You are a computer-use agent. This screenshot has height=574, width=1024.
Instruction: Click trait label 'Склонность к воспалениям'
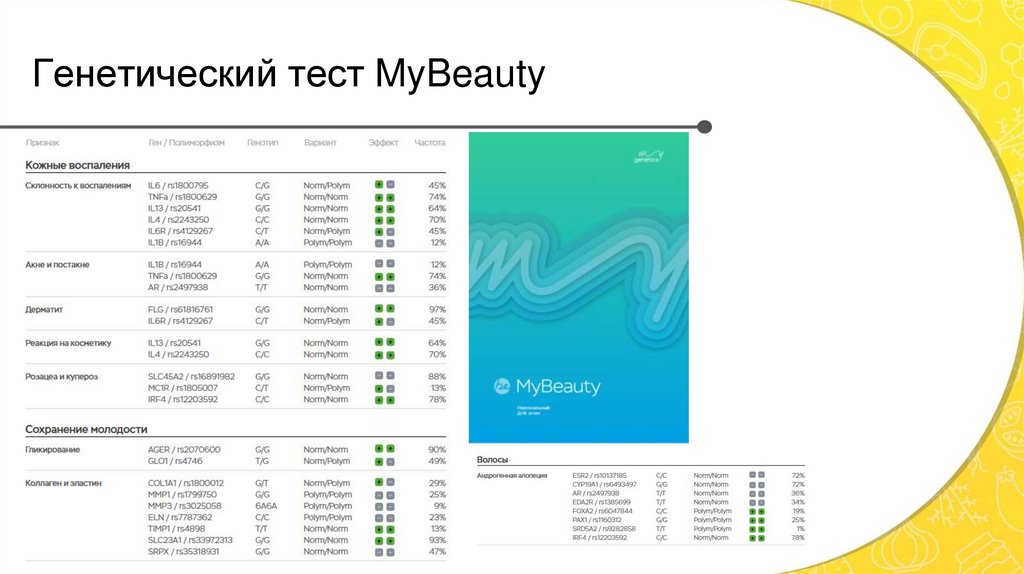(78, 185)
